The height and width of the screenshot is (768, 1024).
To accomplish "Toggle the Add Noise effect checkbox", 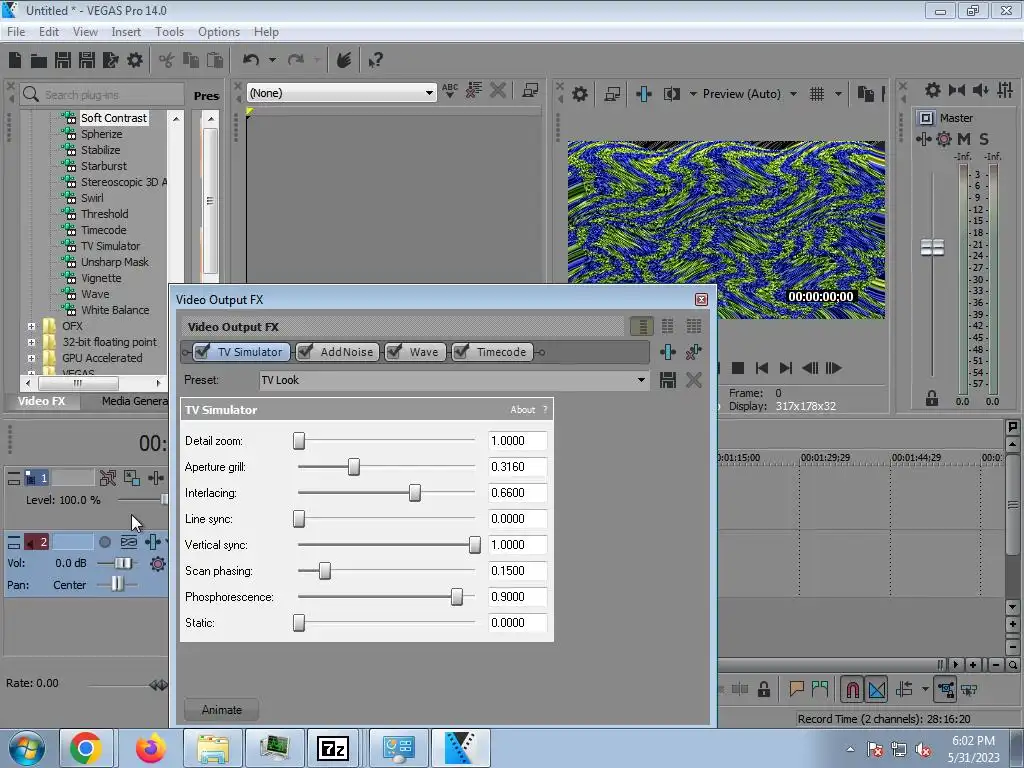I will click(304, 351).
